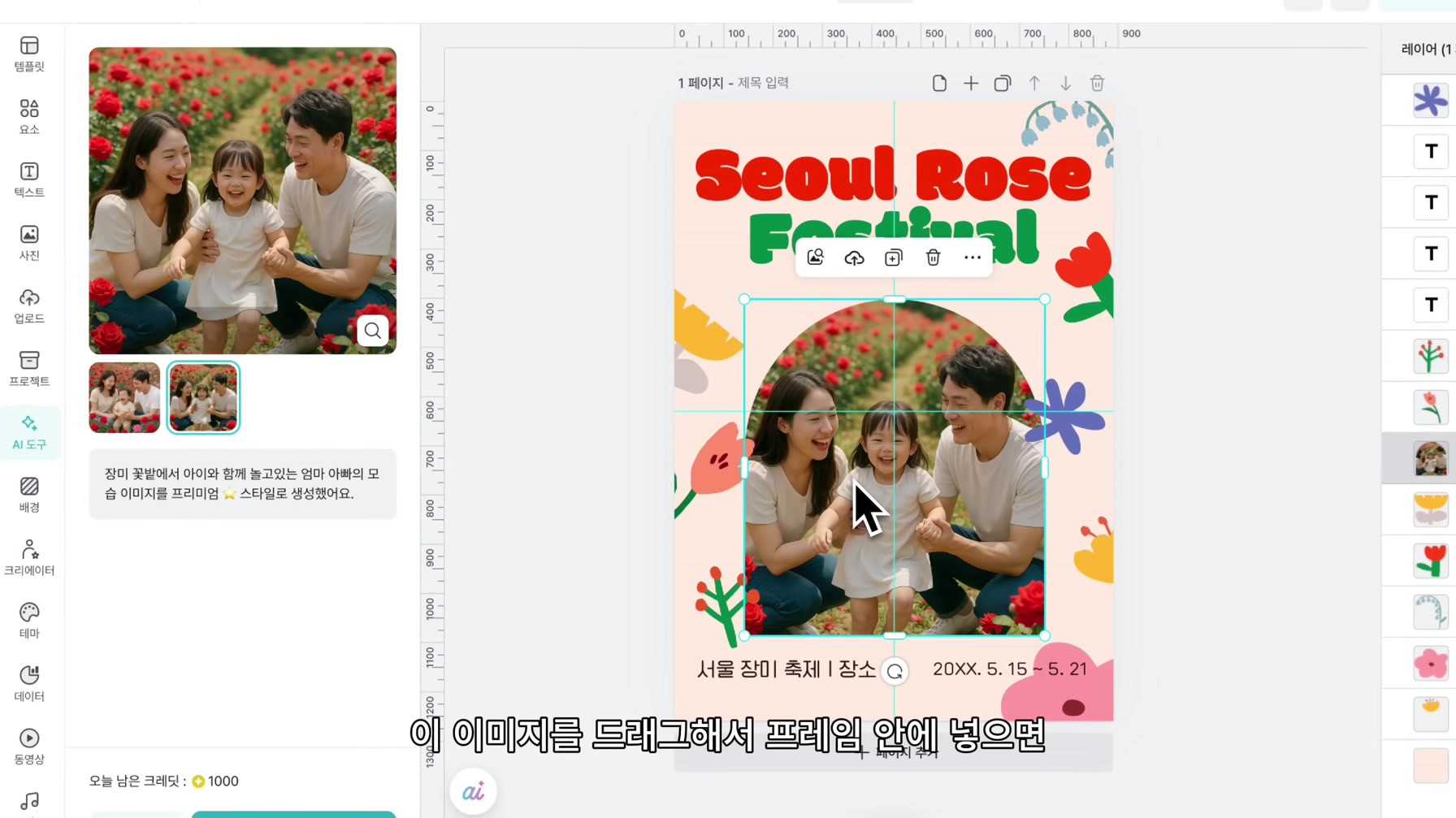Select the family photo layer in layers panel
This screenshot has height=818, width=1456.
click(x=1430, y=459)
